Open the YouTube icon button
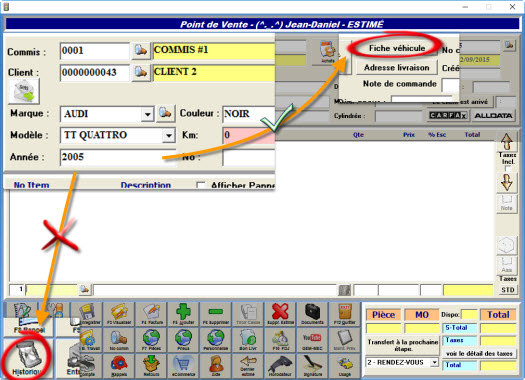525x380 pixels. pos(312,340)
